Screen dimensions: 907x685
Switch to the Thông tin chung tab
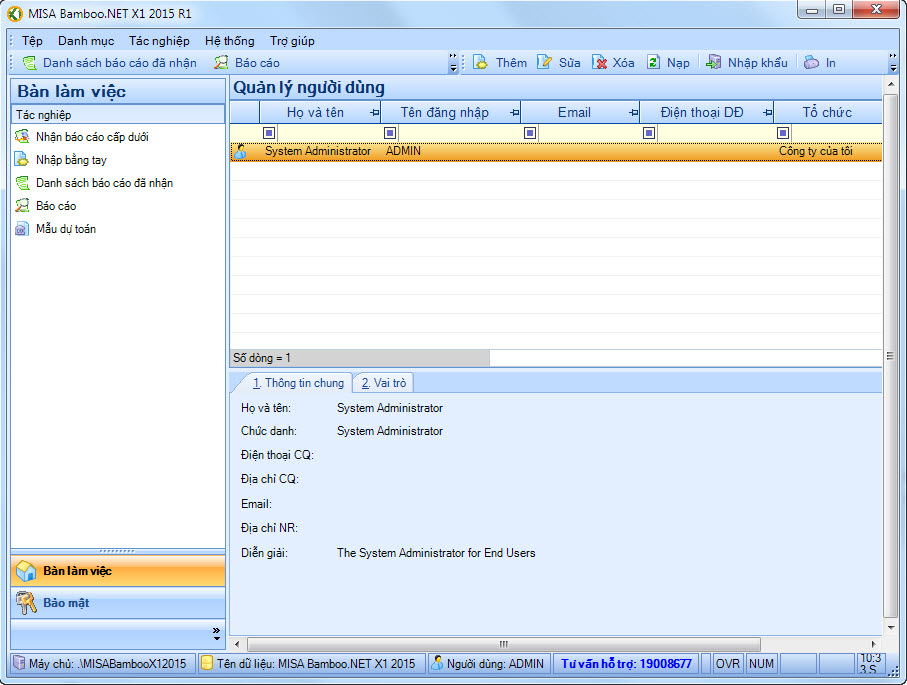pos(298,383)
